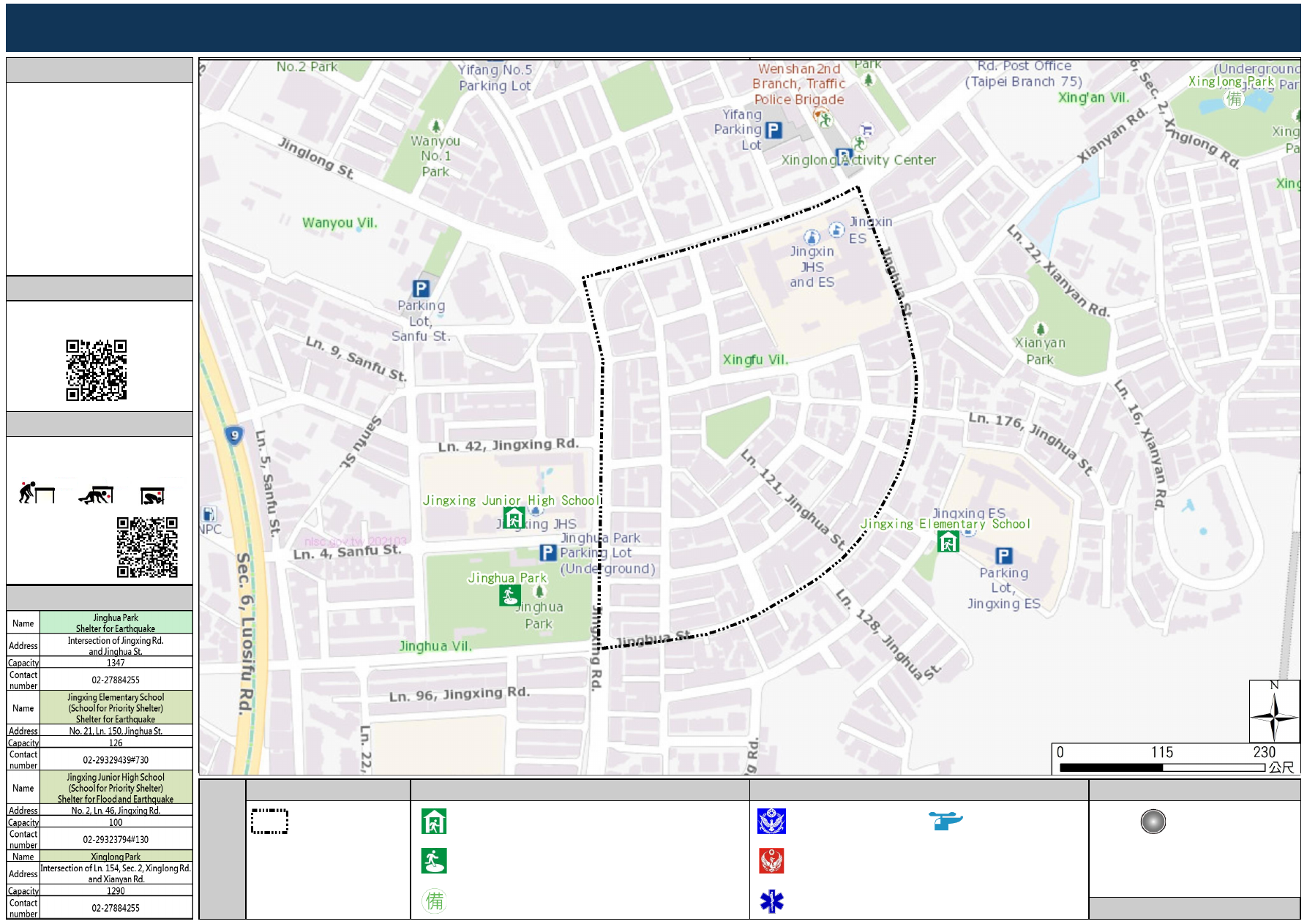Click the QR code beside the earthquake drill icons
The height and width of the screenshot is (924, 1307).
pyautogui.click(x=147, y=547)
